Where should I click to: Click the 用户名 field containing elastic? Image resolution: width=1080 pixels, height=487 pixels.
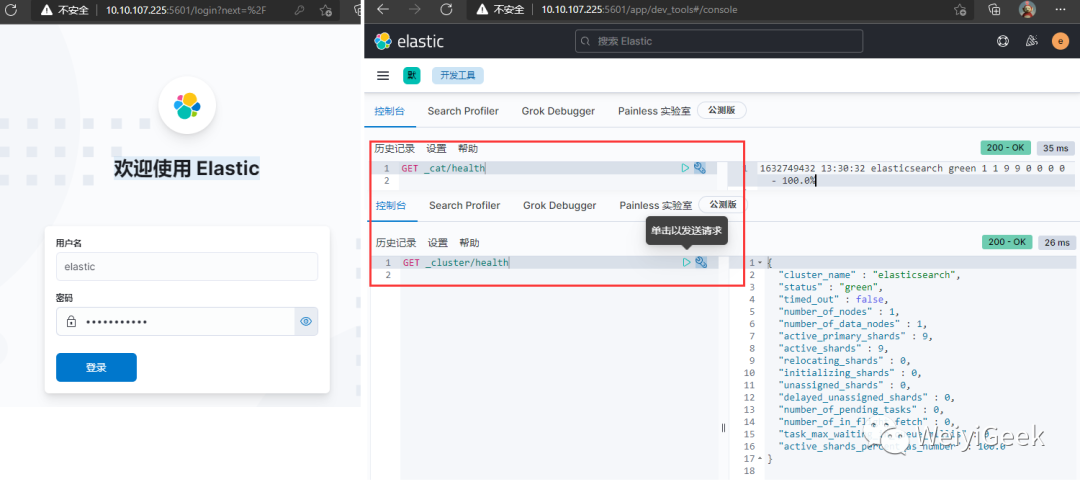click(187, 267)
